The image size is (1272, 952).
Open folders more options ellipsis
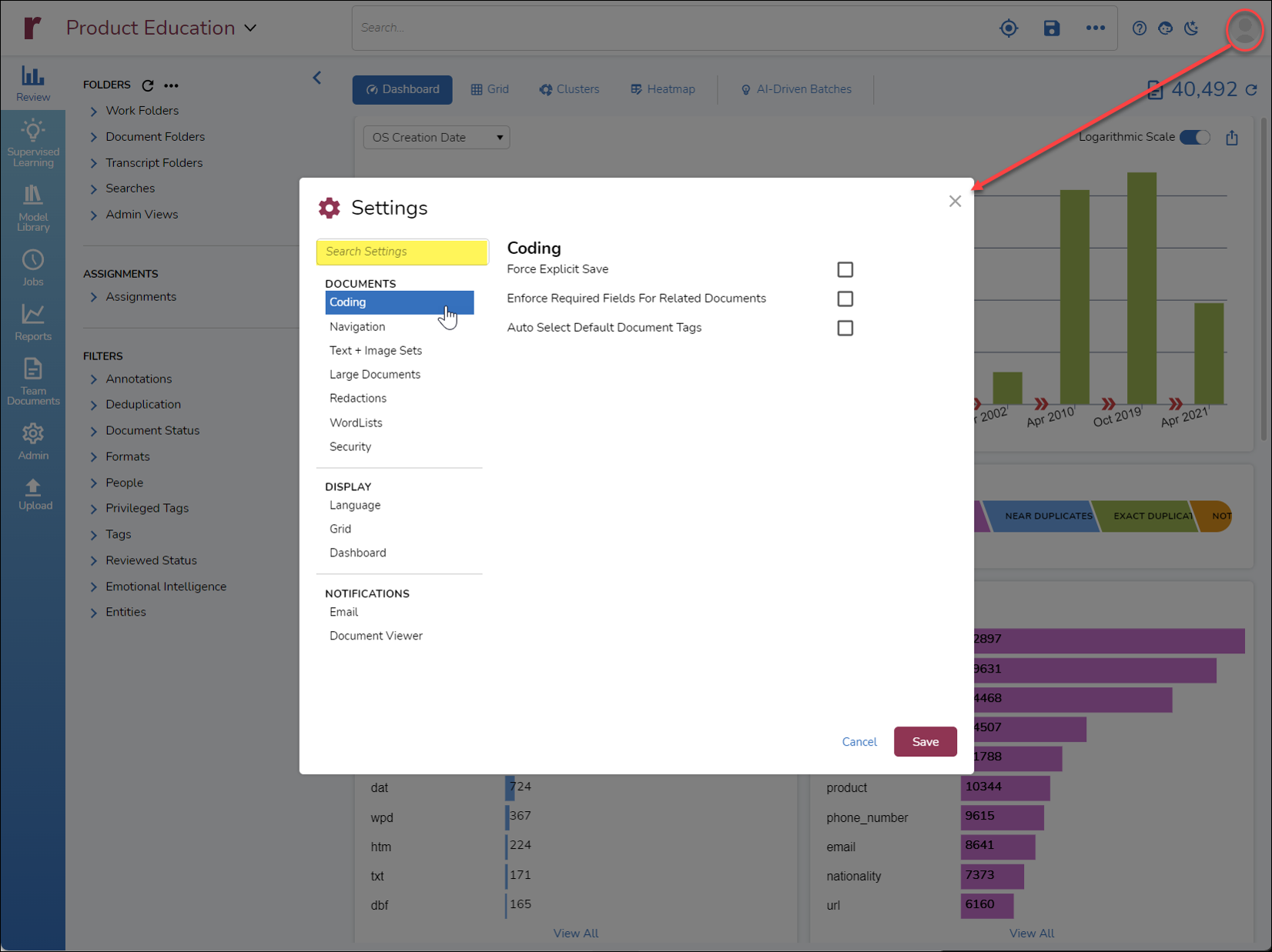click(x=171, y=85)
